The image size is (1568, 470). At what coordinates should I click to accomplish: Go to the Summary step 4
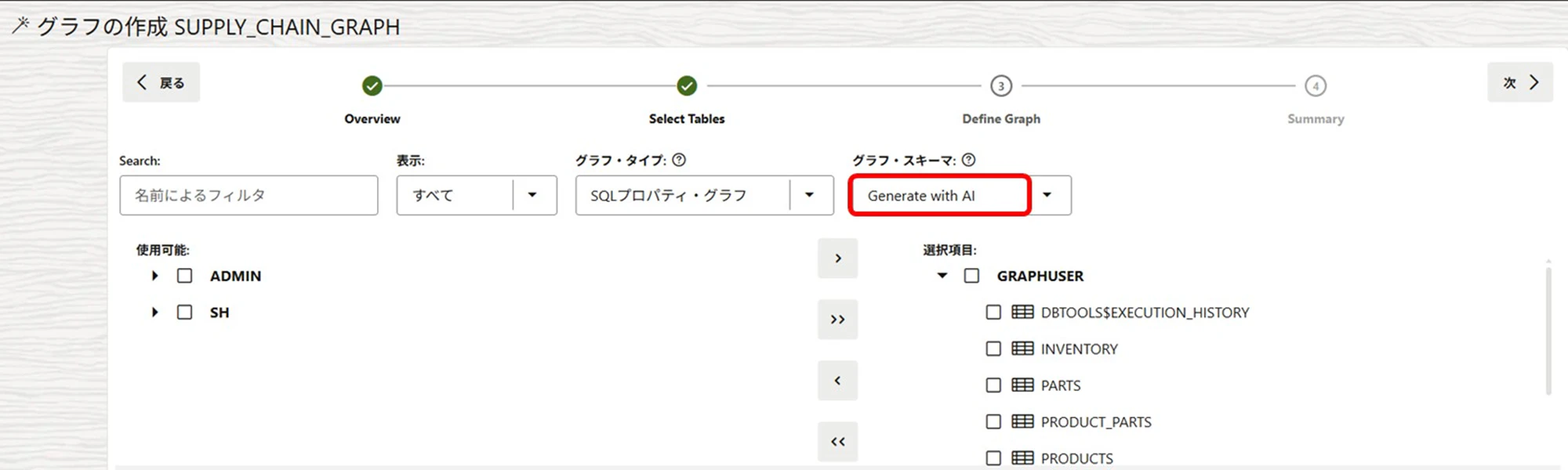tap(1316, 85)
